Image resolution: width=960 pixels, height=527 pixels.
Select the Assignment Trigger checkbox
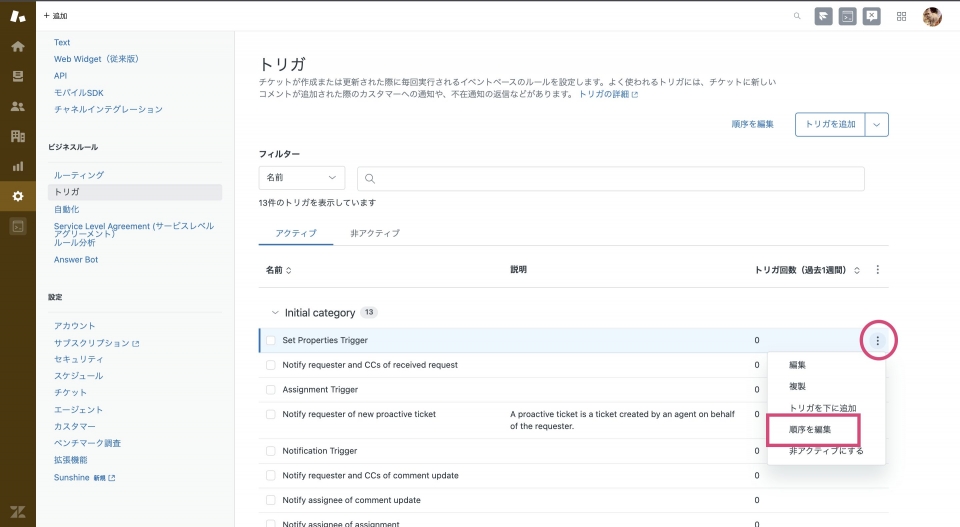click(x=271, y=390)
